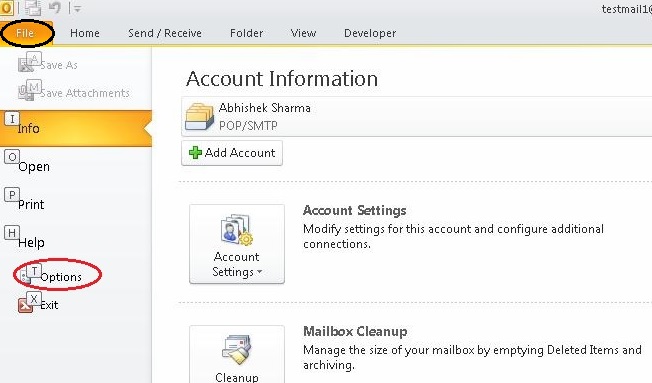Open the Developer tab
This screenshot has height=383, width=652.
[x=370, y=33]
